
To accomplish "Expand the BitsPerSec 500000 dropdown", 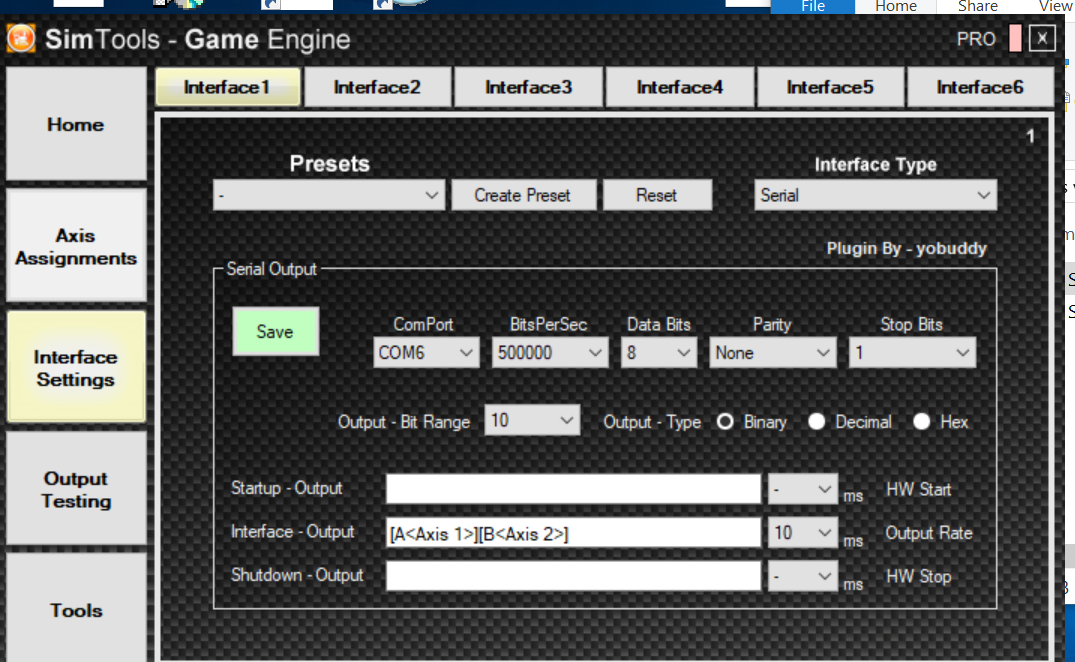I will point(550,353).
